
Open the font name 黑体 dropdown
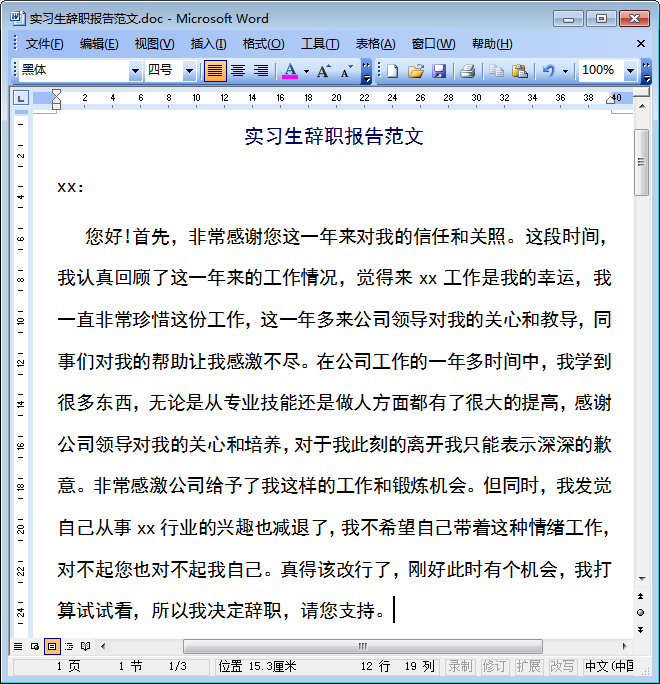(x=135, y=70)
